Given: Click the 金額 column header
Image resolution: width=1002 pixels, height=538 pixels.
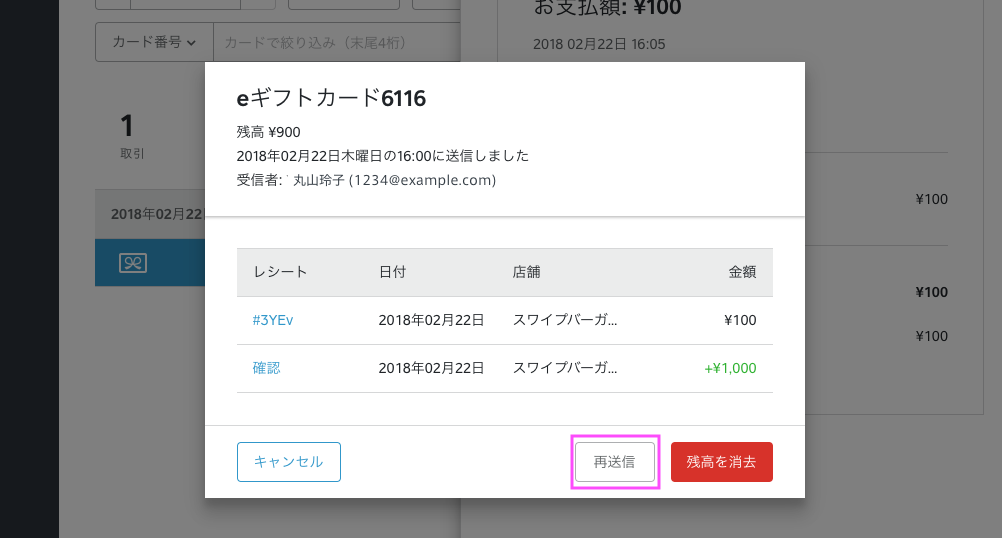Looking at the screenshot, I should (x=742, y=272).
